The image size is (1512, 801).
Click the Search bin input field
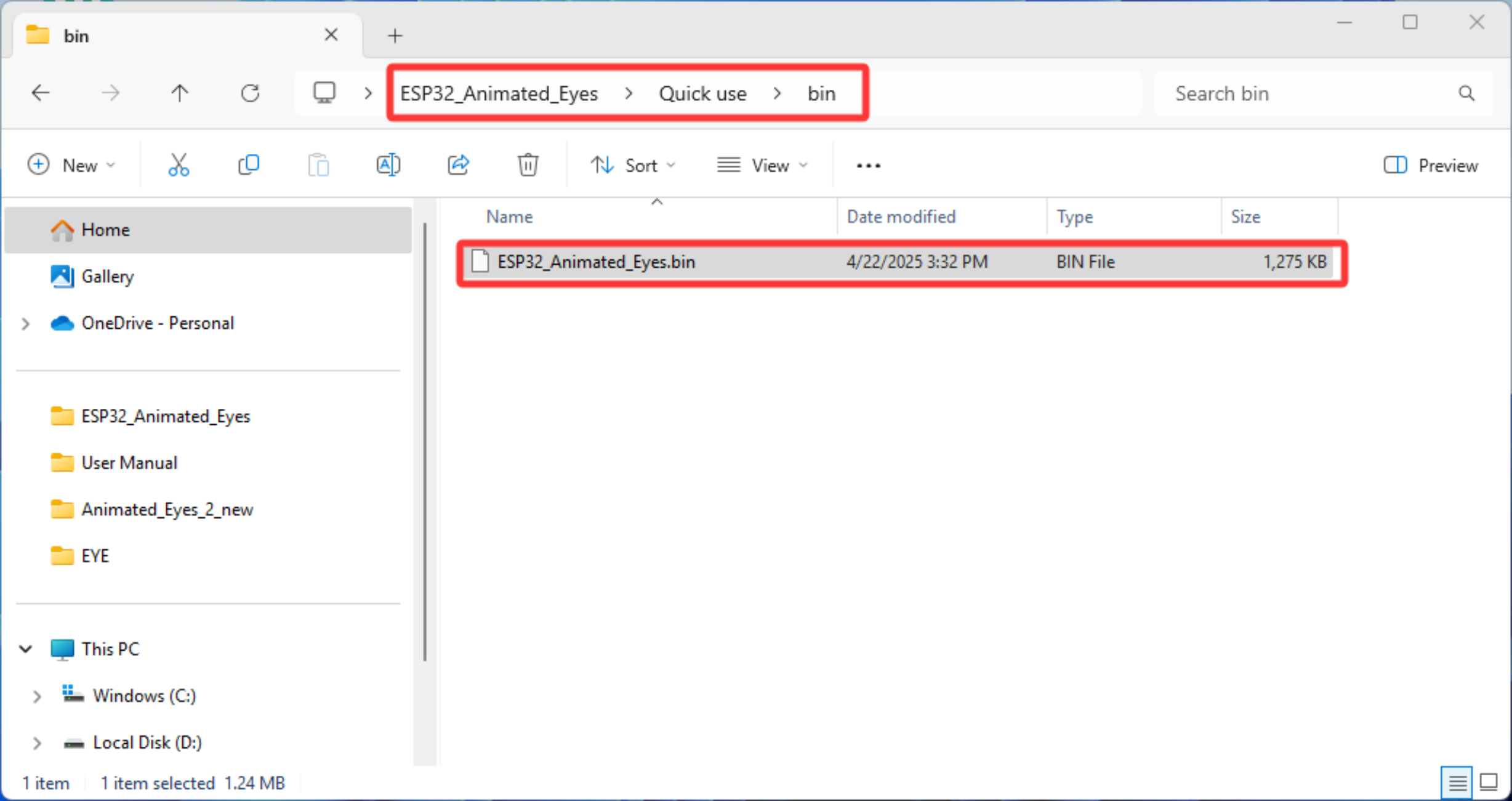click(1313, 93)
